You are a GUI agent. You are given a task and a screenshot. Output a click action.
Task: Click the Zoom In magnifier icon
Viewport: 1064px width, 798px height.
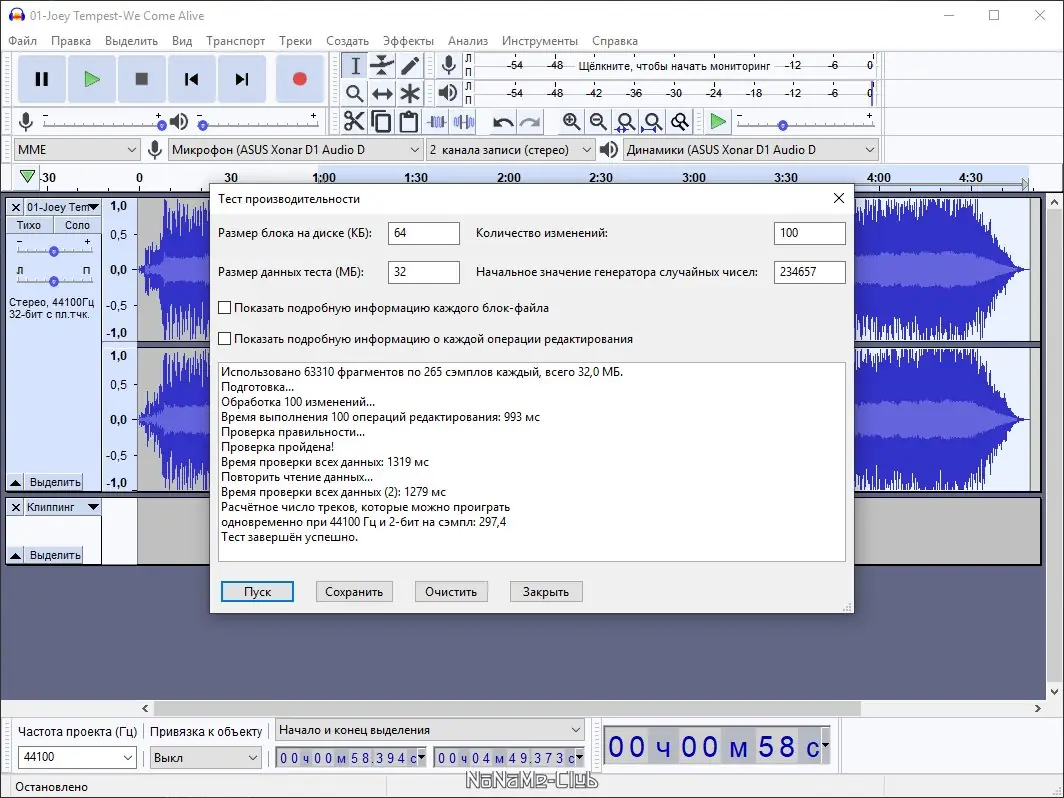(x=571, y=122)
